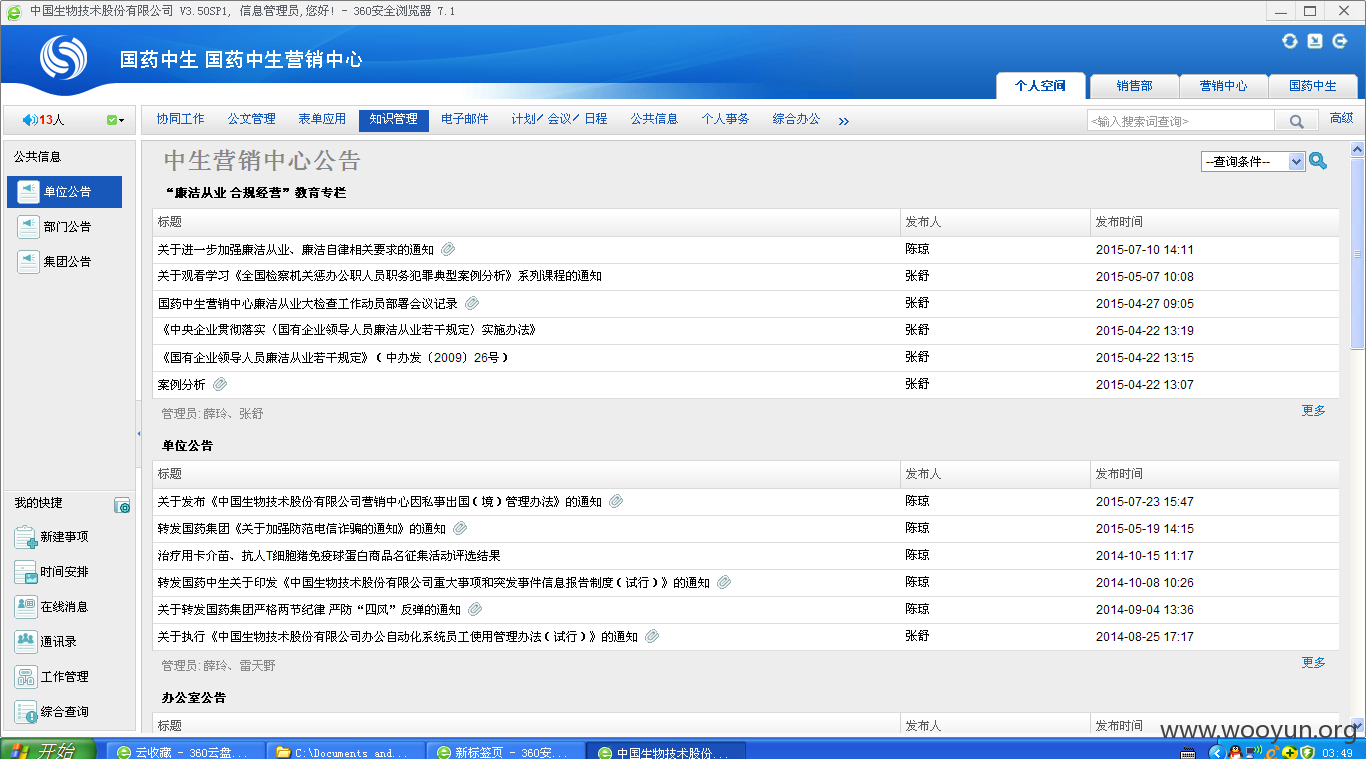The height and width of the screenshot is (759, 1366).
Task: Open the 公文管理 menu
Action: pyautogui.click(x=251, y=119)
